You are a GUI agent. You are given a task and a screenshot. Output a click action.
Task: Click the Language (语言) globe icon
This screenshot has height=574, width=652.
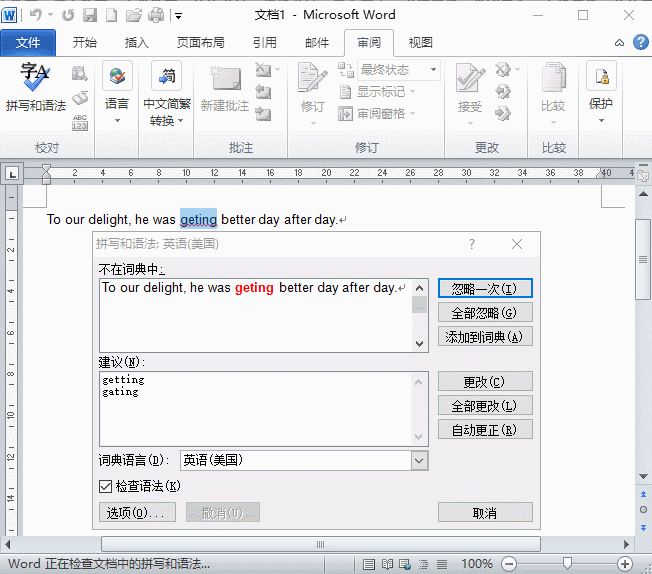point(117,76)
